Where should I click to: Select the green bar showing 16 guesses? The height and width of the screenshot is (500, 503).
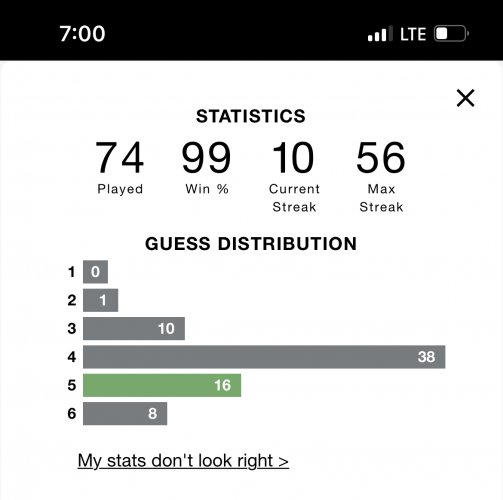(162, 385)
